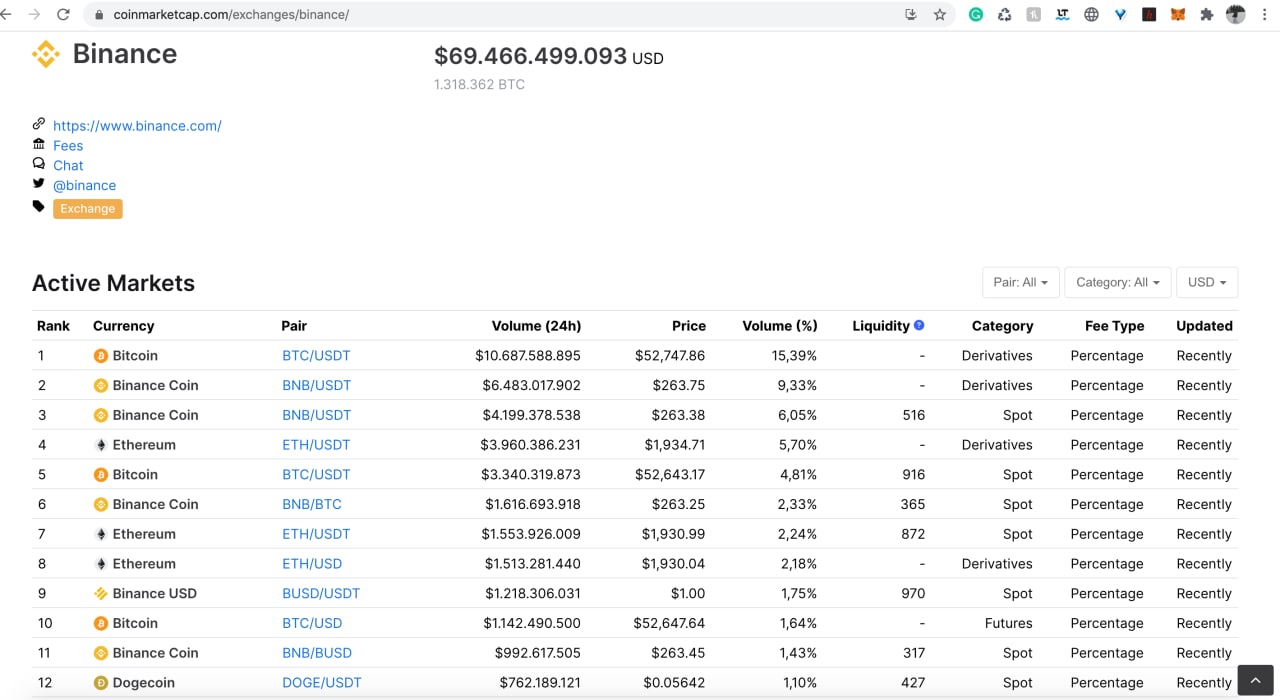Click the Liquidity info question-mark icon
This screenshot has height=700, width=1280.
pyautogui.click(x=919, y=325)
